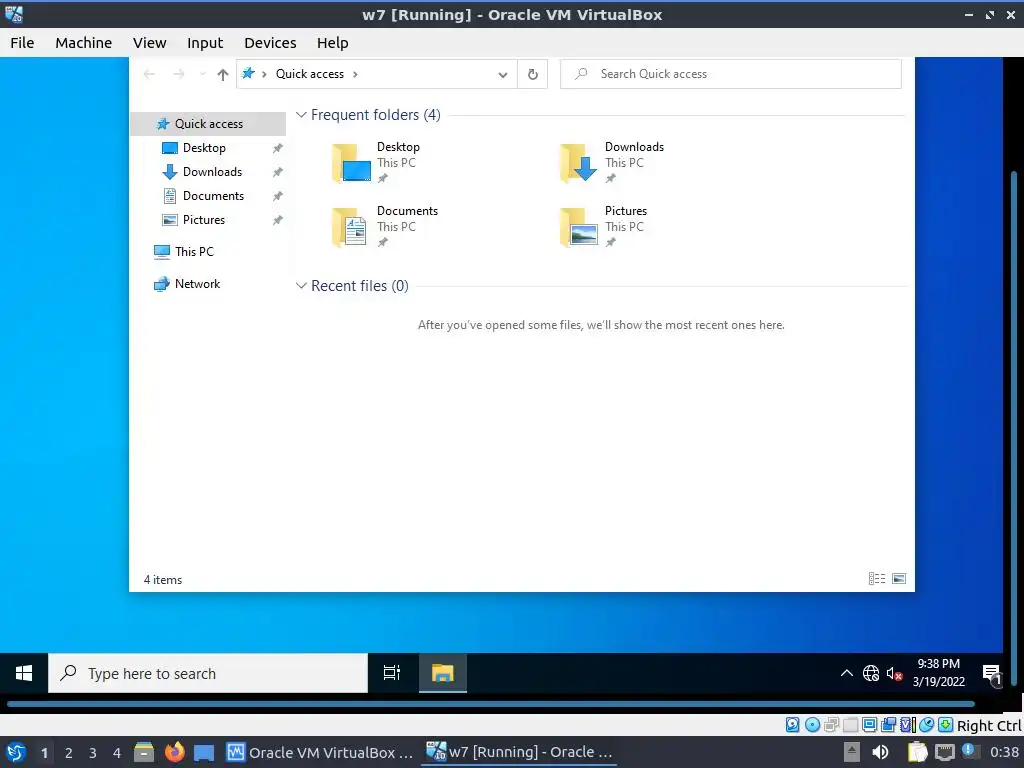Open Task View on the Windows taskbar

tap(392, 673)
